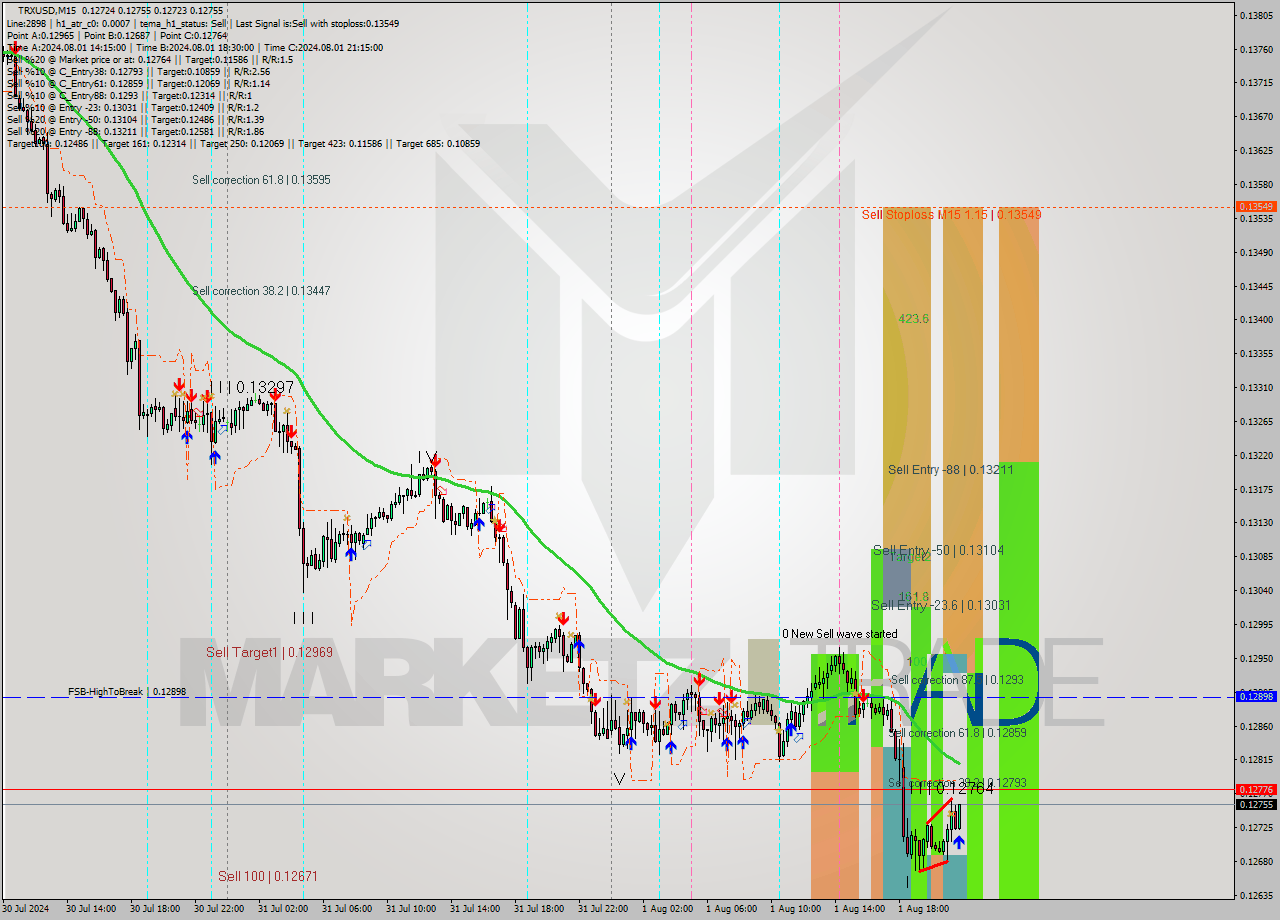The image size is (1280, 920).
Task: Click the '1 Aug 06:00' time axis label
Action: pyautogui.click(x=731, y=909)
